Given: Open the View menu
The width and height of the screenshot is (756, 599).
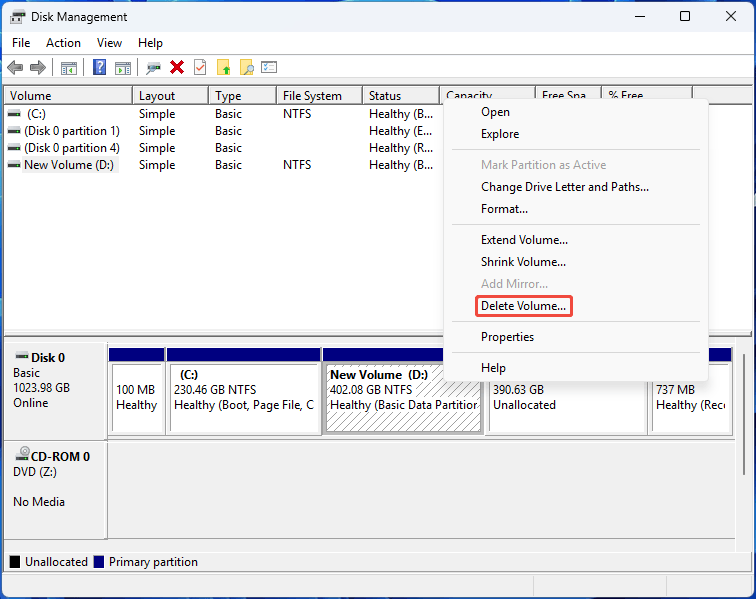Looking at the screenshot, I should point(109,43).
